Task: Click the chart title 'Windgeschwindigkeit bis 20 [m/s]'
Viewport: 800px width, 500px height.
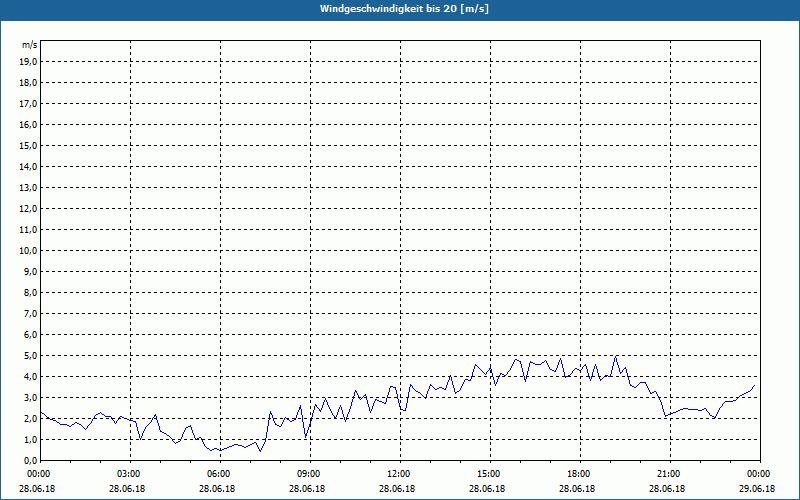Action: coord(404,9)
